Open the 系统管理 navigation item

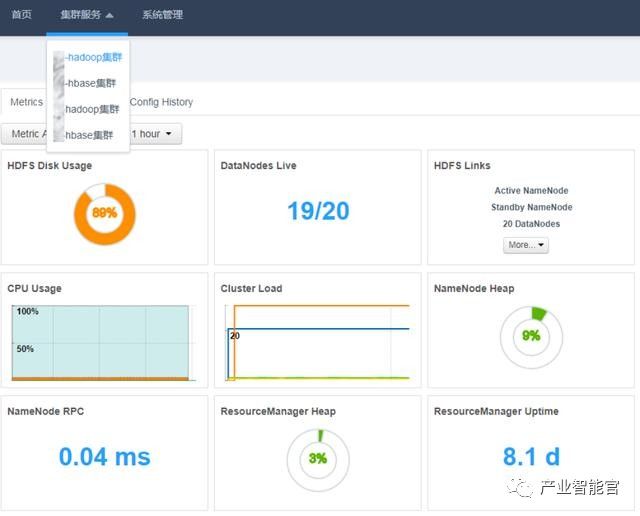(x=163, y=15)
